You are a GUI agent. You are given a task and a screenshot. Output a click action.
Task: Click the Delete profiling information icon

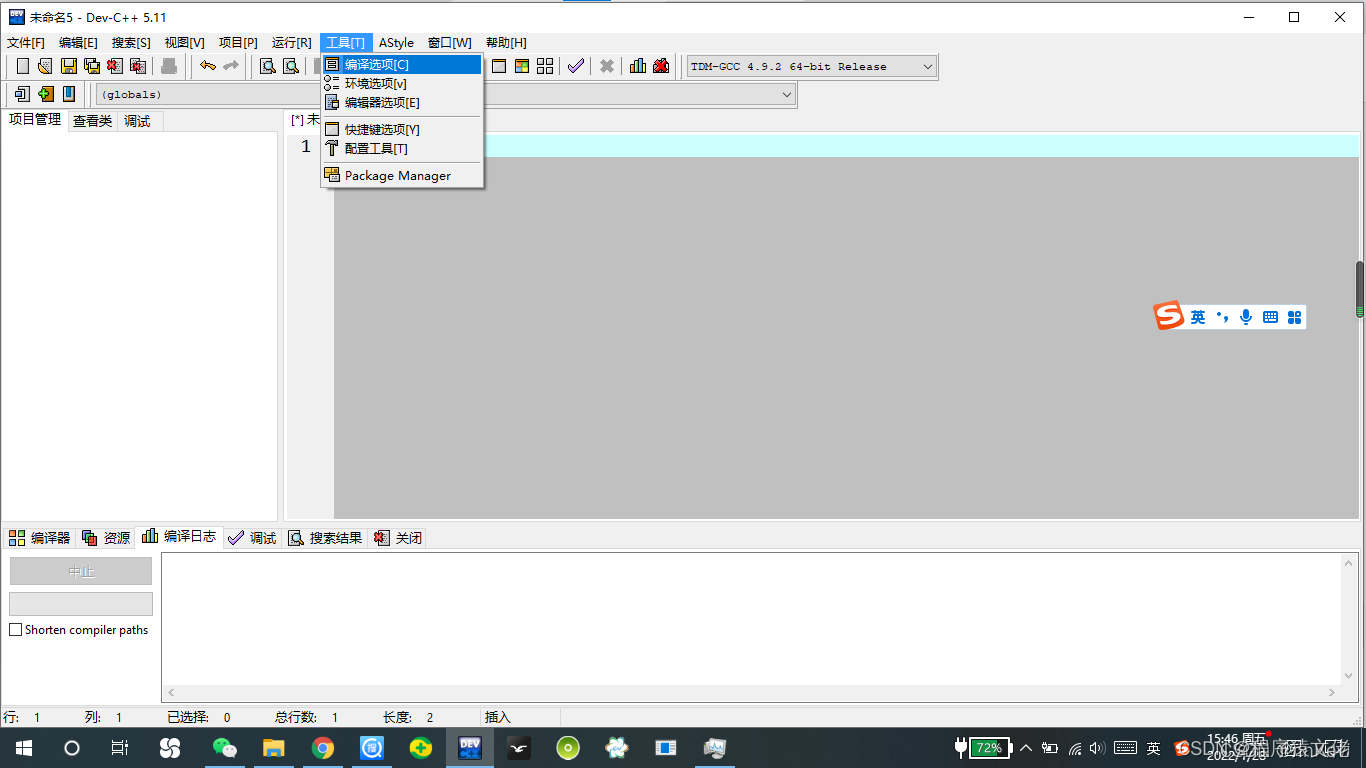pos(661,66)
